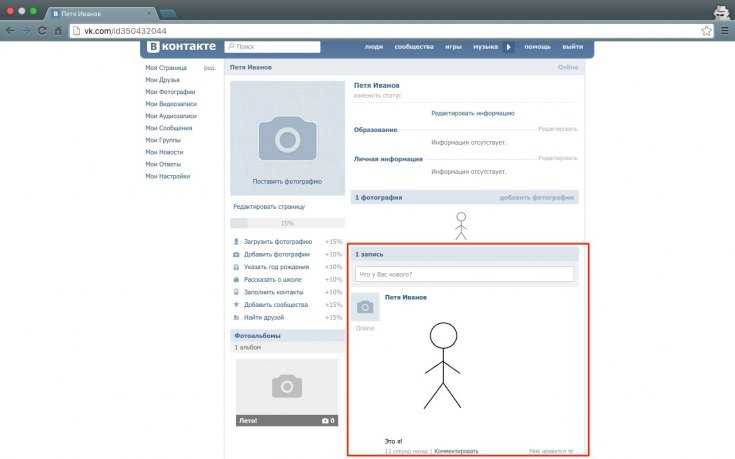Click Найти друзей link
This screenshot has width=735, height=459.
[264, 317]
